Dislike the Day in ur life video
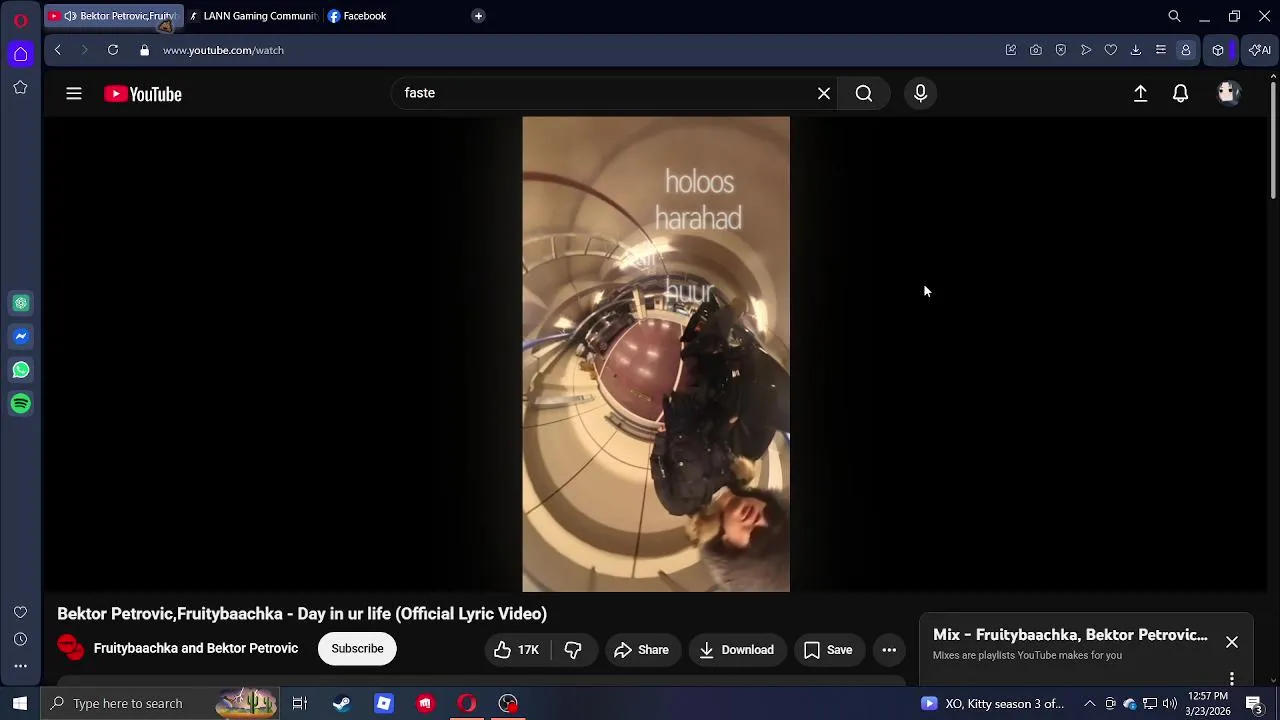 point(573,650)
